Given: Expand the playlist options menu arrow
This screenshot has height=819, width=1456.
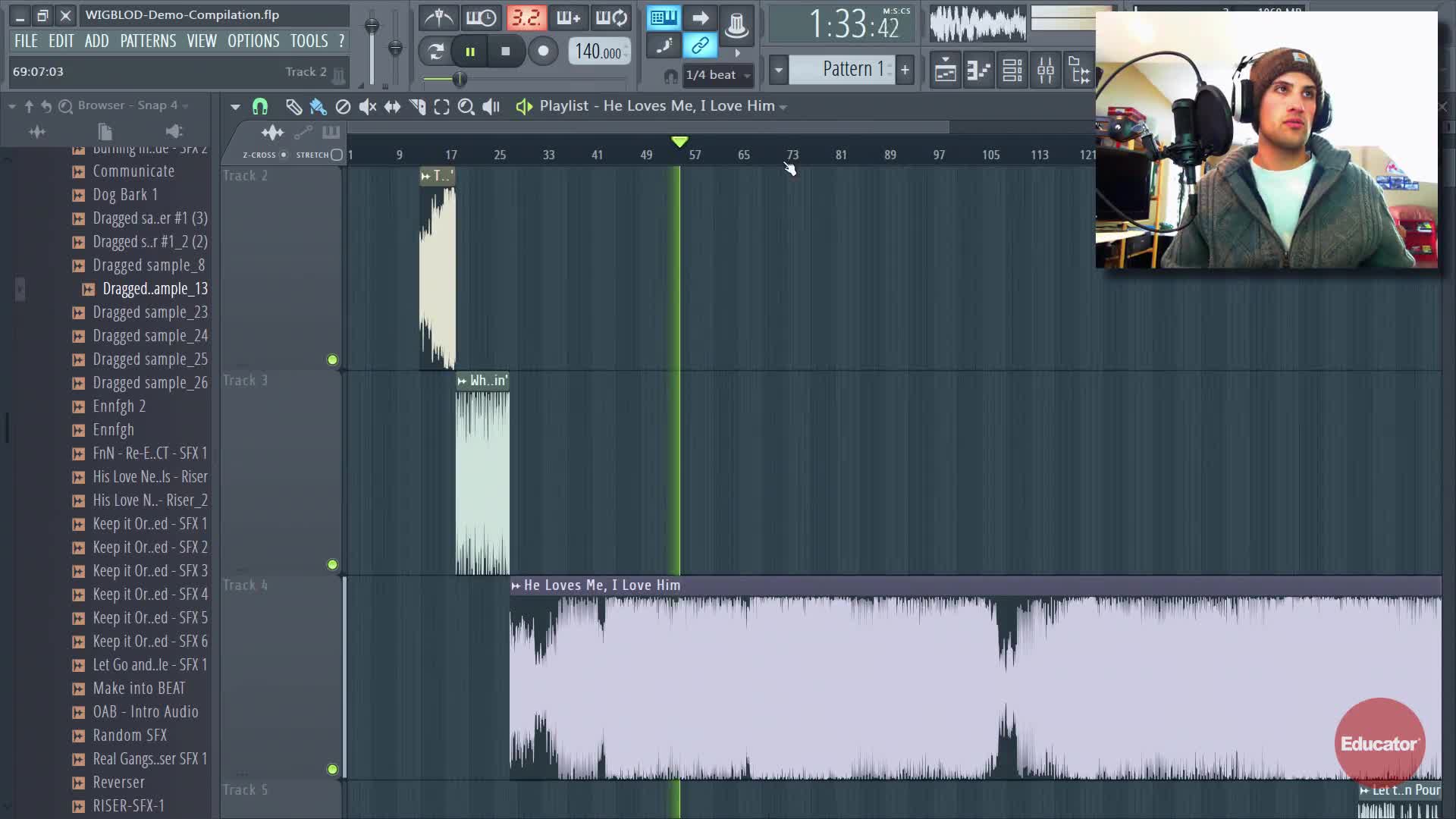Looking at the screenshot, I should tap(235, 107).
